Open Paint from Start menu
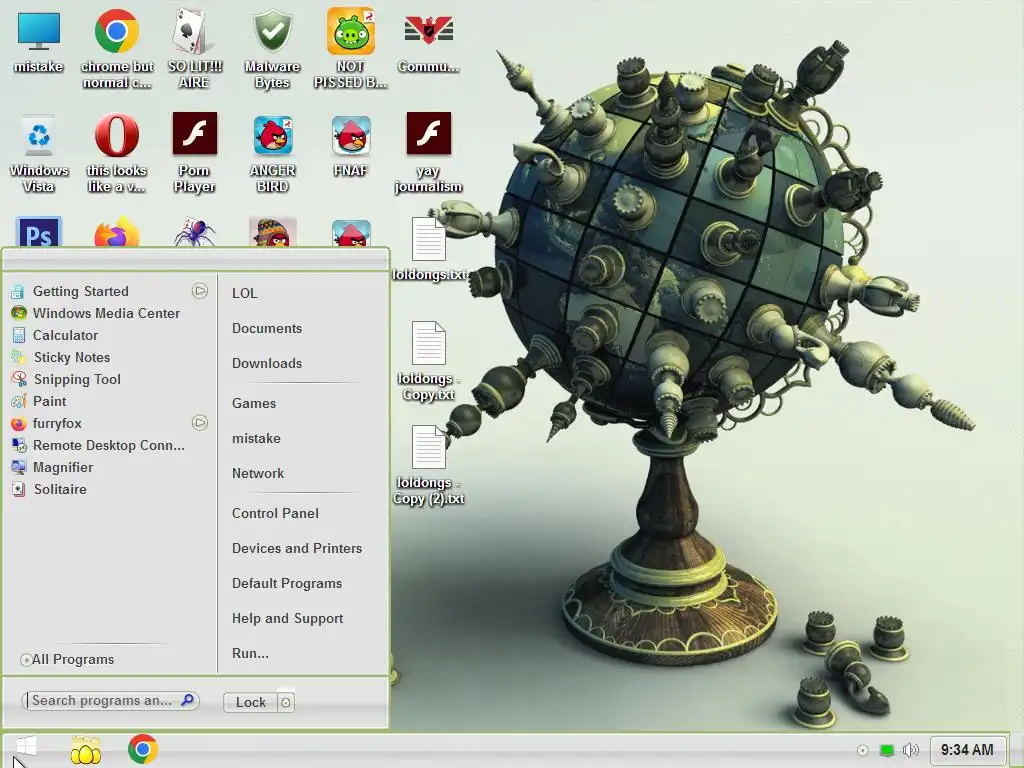The width and height of the screenshot is (1024, 768). 110,401
